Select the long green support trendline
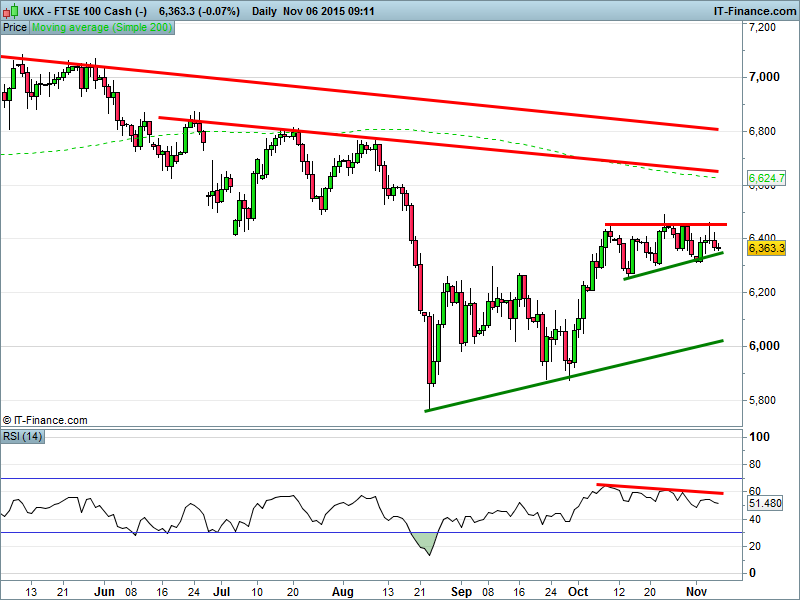Viewport: 800px width, 600px height. 575,375
